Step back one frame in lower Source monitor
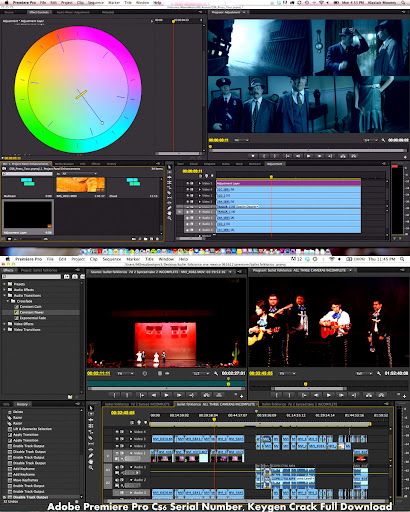410x512 pixels. [x=154, y=395]
